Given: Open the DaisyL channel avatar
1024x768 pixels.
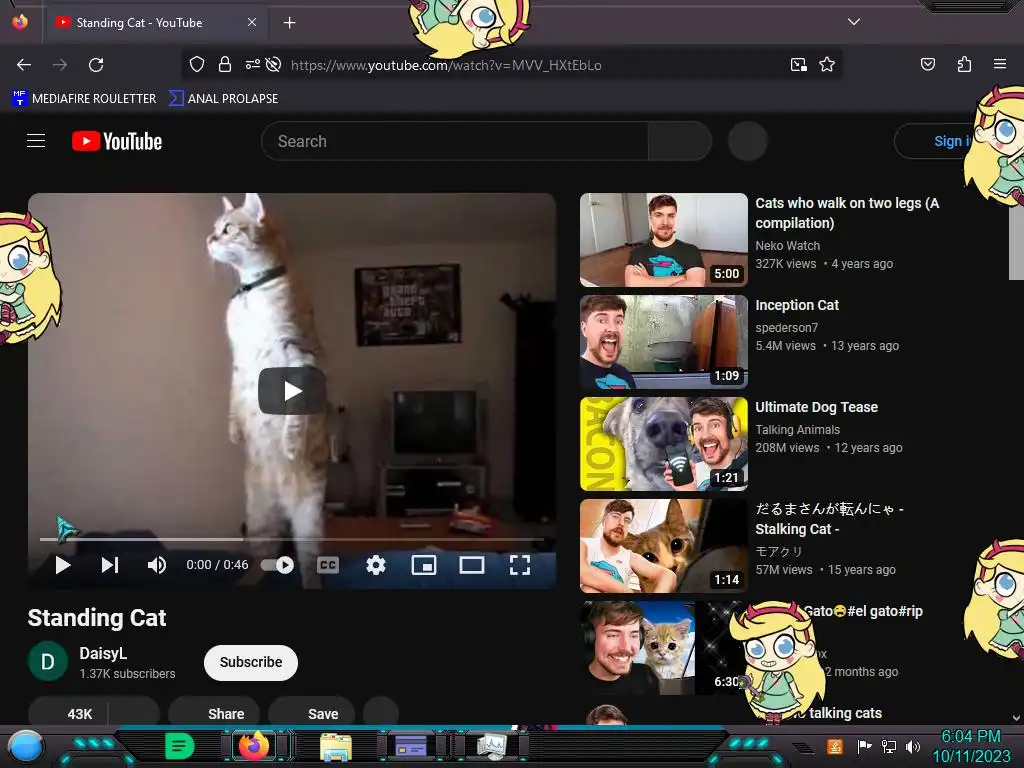Looking at the screenshot, I should click(x=48, y=662).
